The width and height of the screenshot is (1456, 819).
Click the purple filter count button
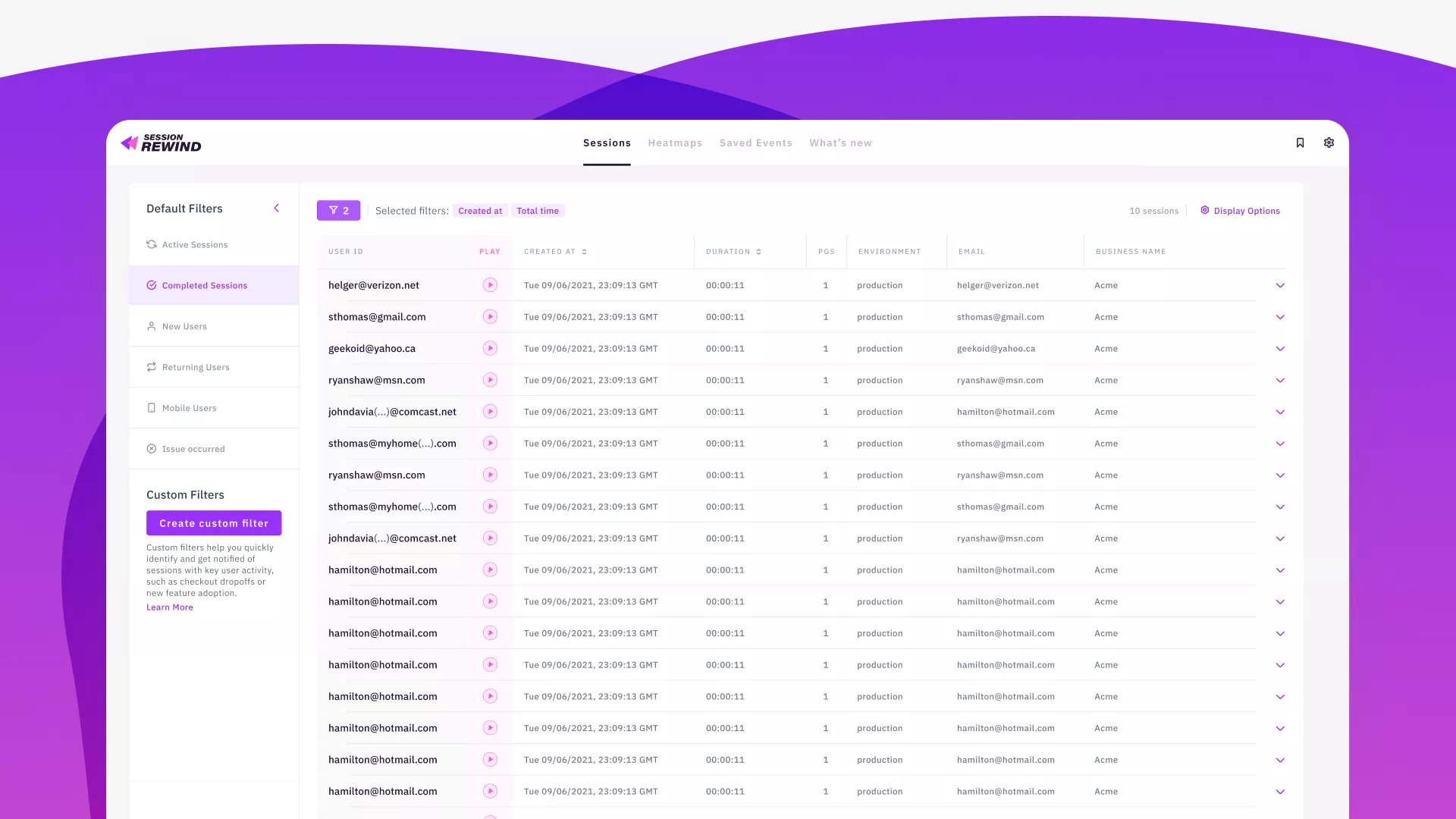coord(338,211)
